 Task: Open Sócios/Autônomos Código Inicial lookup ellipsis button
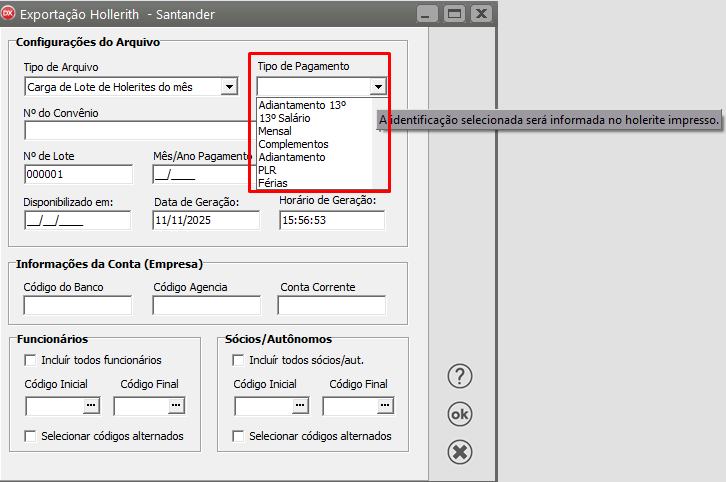point(301,405)
